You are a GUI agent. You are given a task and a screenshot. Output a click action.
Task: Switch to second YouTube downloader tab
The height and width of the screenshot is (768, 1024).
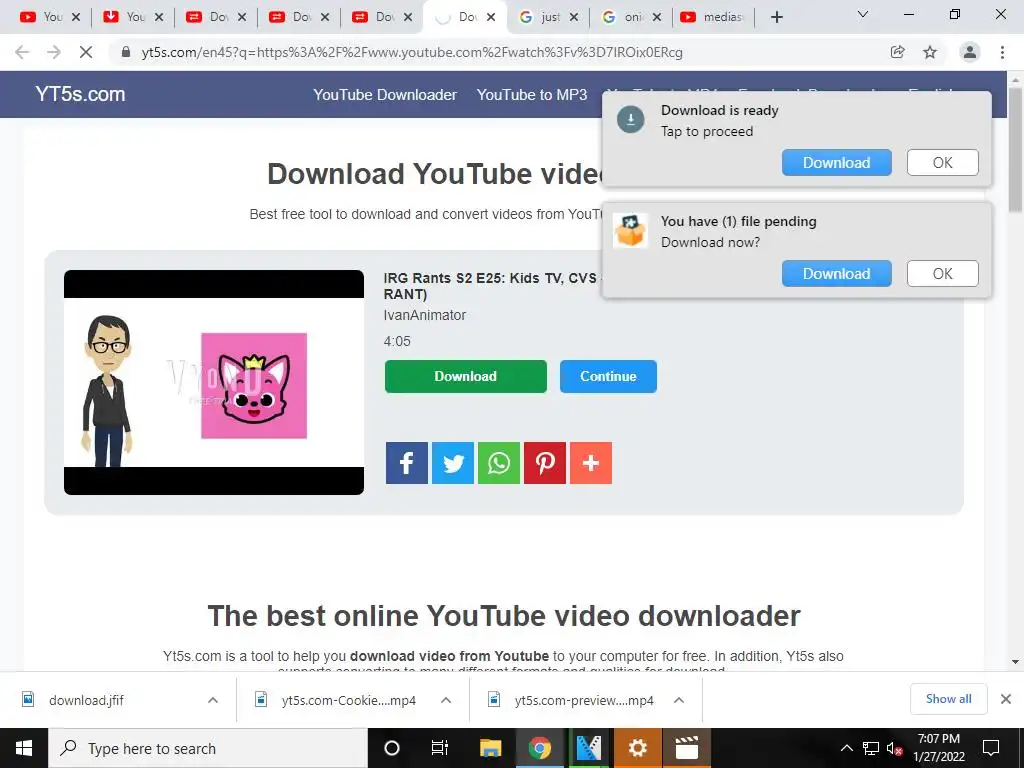pos(135,17)
